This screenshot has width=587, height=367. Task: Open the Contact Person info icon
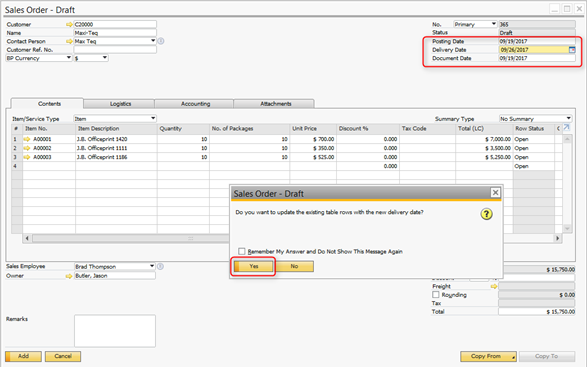click(x=161, y=41)
